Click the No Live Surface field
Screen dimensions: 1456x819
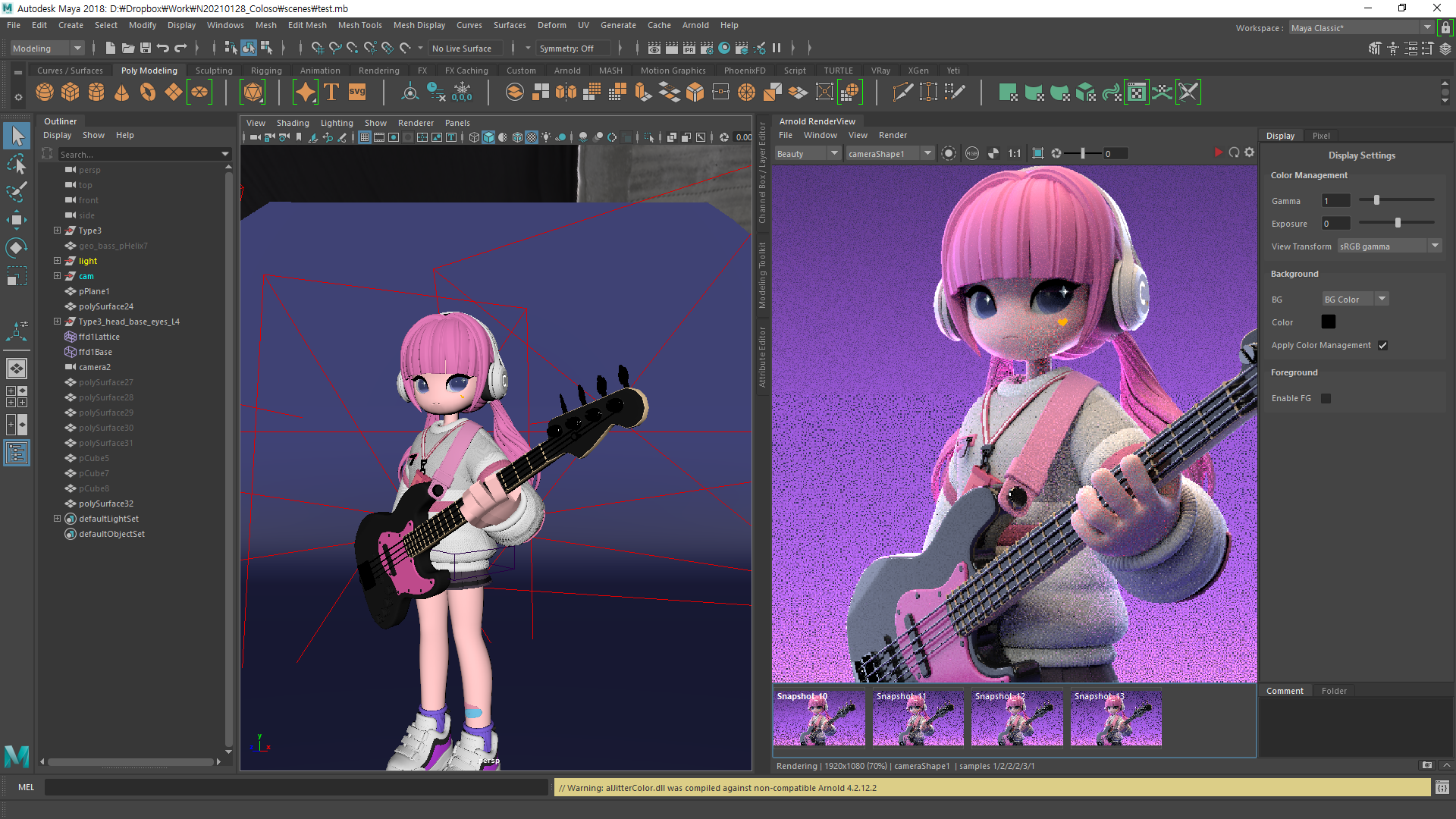[x=466, y=48]
